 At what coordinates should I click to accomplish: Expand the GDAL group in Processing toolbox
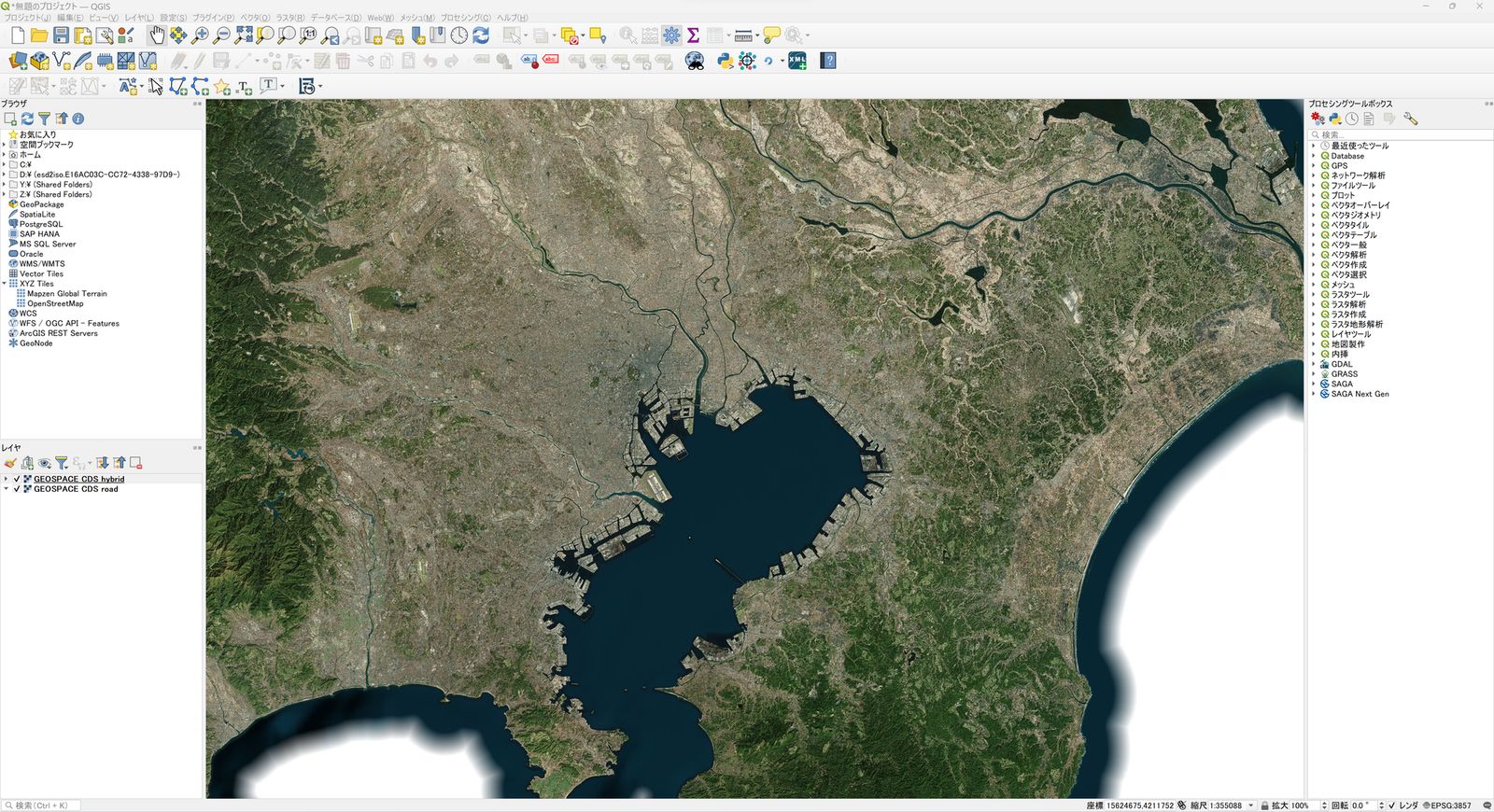coord(1313,364)
